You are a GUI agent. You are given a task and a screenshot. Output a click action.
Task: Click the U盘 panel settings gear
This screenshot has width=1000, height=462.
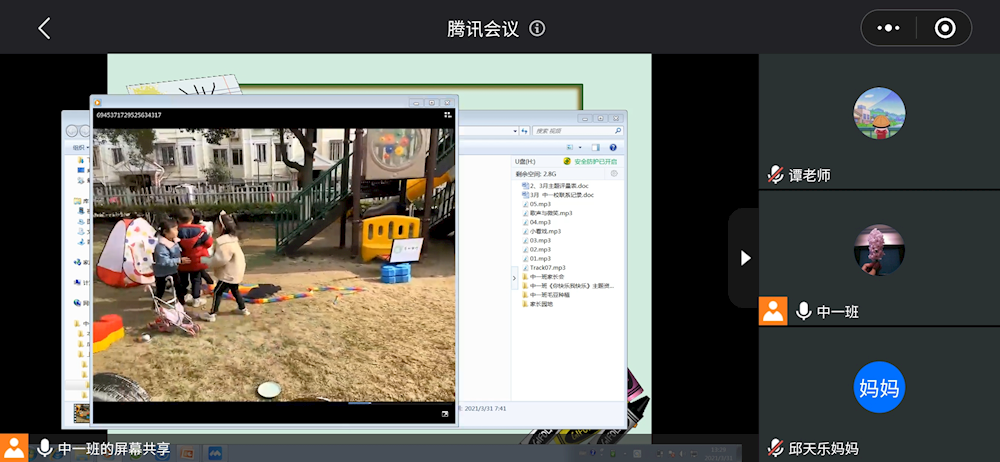(x=614, y=174)
